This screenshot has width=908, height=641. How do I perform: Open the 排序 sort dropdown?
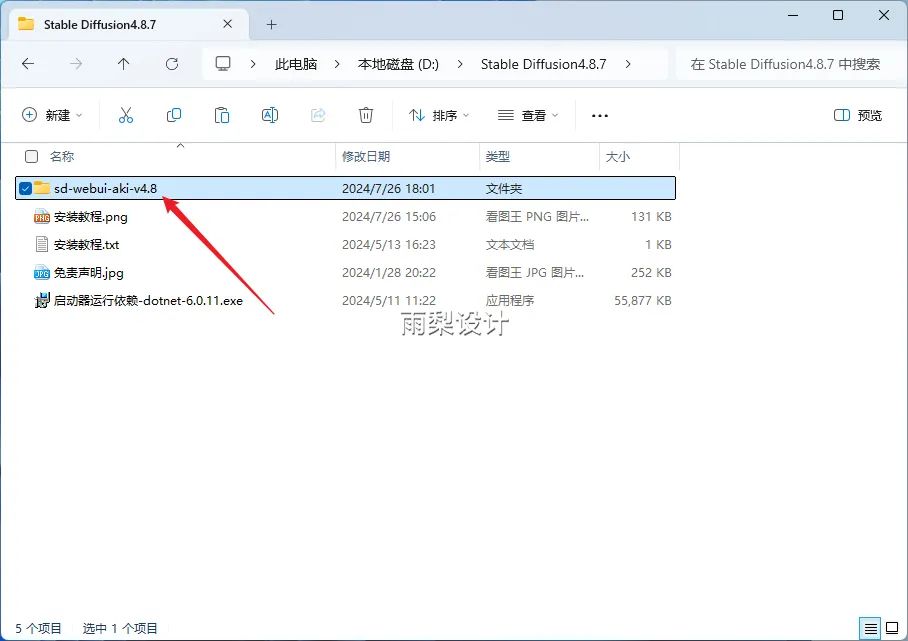[439, 115]
